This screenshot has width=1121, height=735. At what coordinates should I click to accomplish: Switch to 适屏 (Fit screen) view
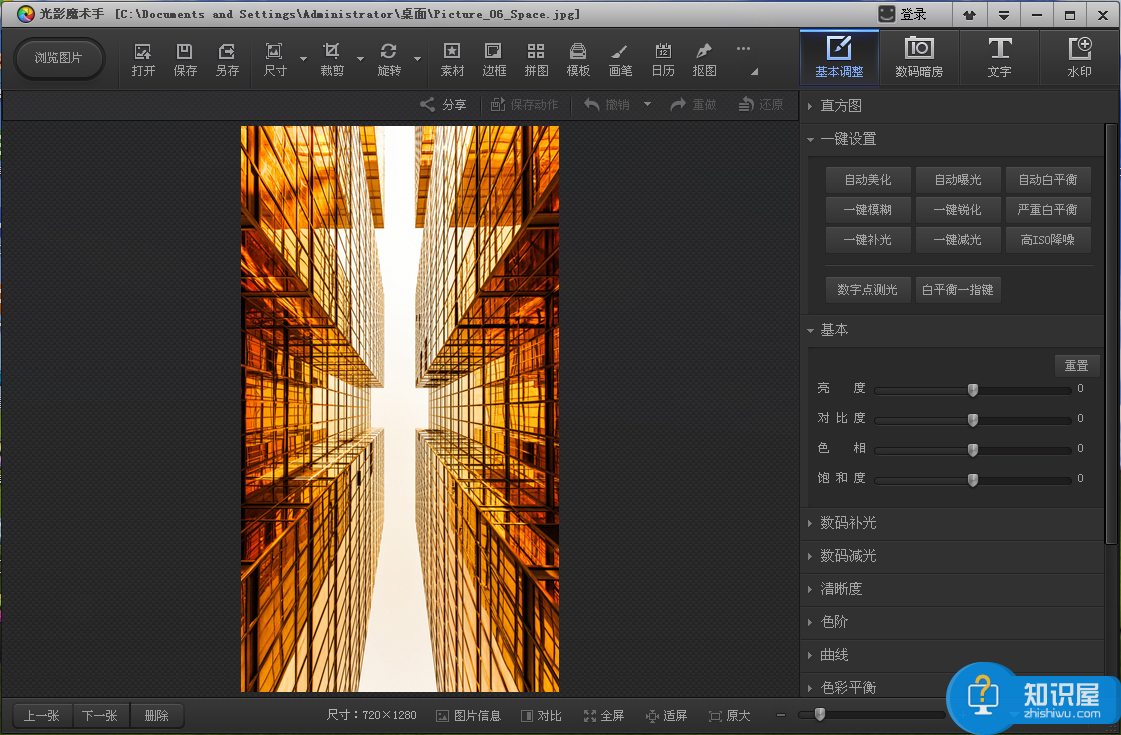pyautogui.click(x=666, y=716)
